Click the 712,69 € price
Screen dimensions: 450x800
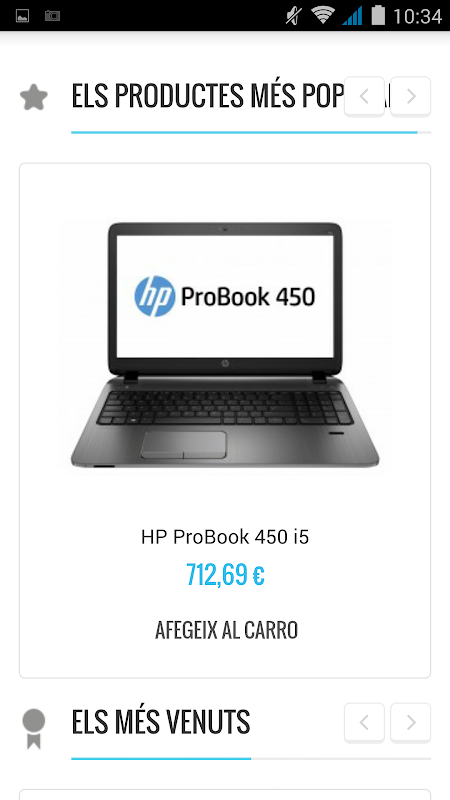(225, 574)
